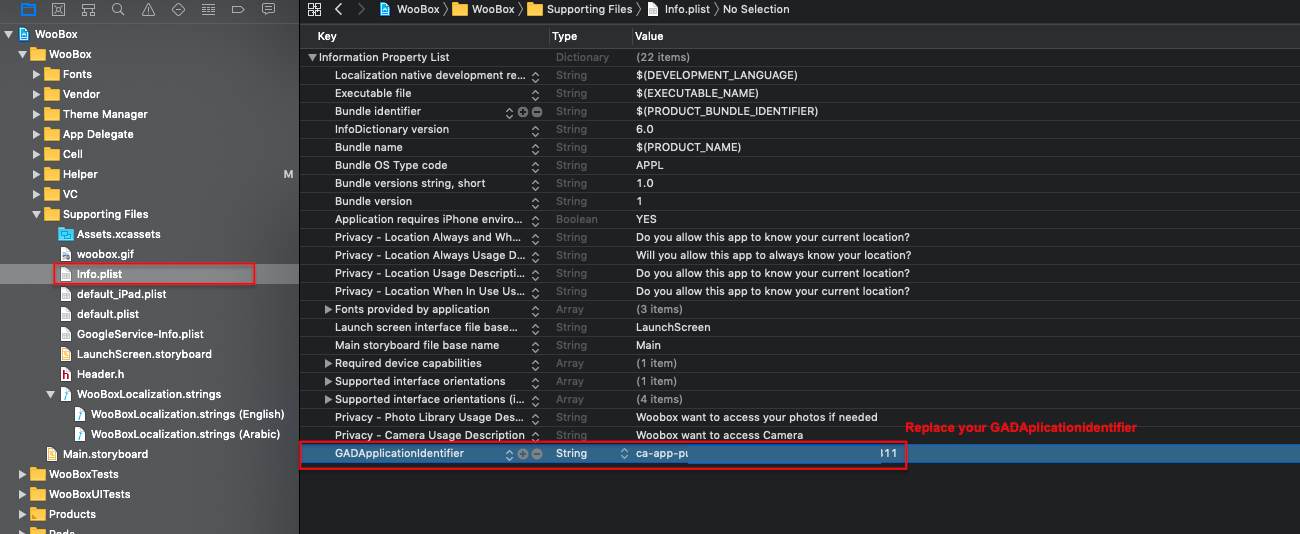Click the Key column header

327,36
